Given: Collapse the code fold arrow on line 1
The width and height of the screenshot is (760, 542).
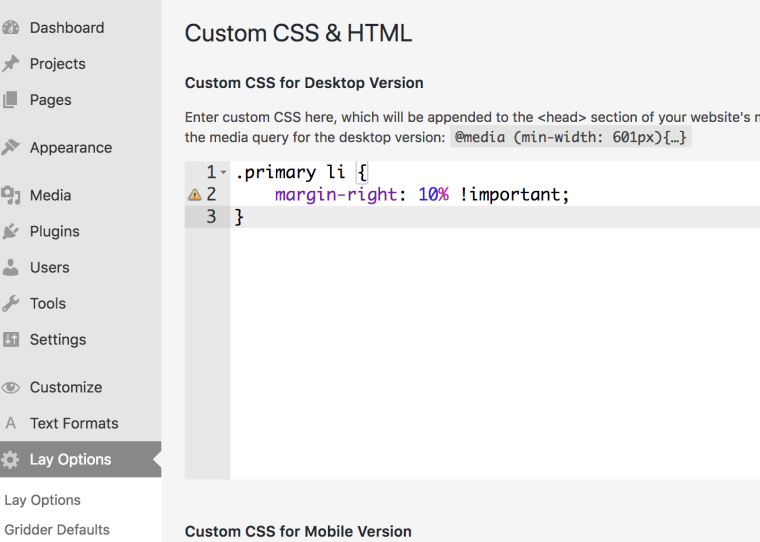Looking at the screenshot, I should 223,174.
